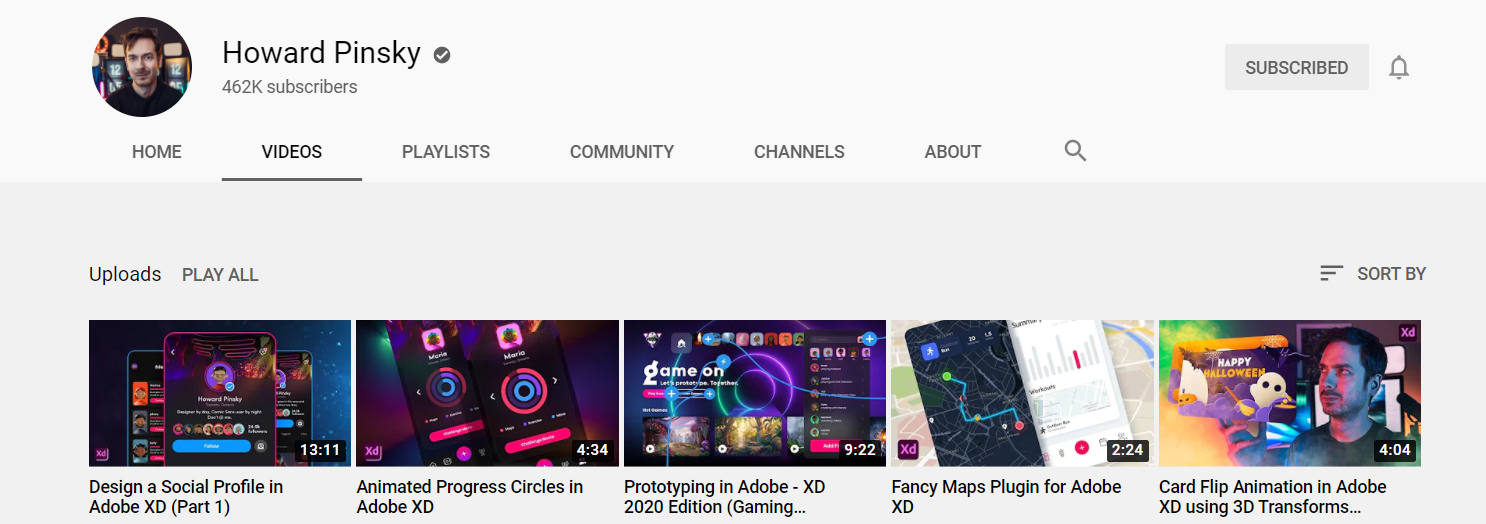Click Howard Pinsky's channel avatar
Viewport: 1486px width, 524px height.
[142, 67]
